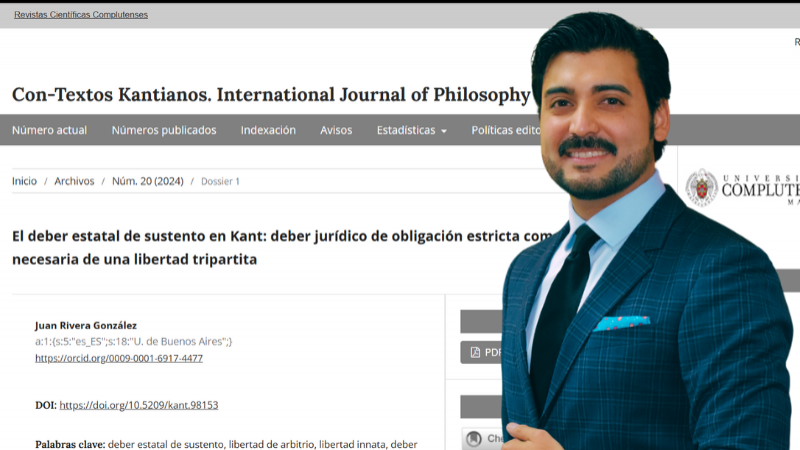
Task: Click the Dossier 1 breadcrumb text
Action: click(220, 181)
